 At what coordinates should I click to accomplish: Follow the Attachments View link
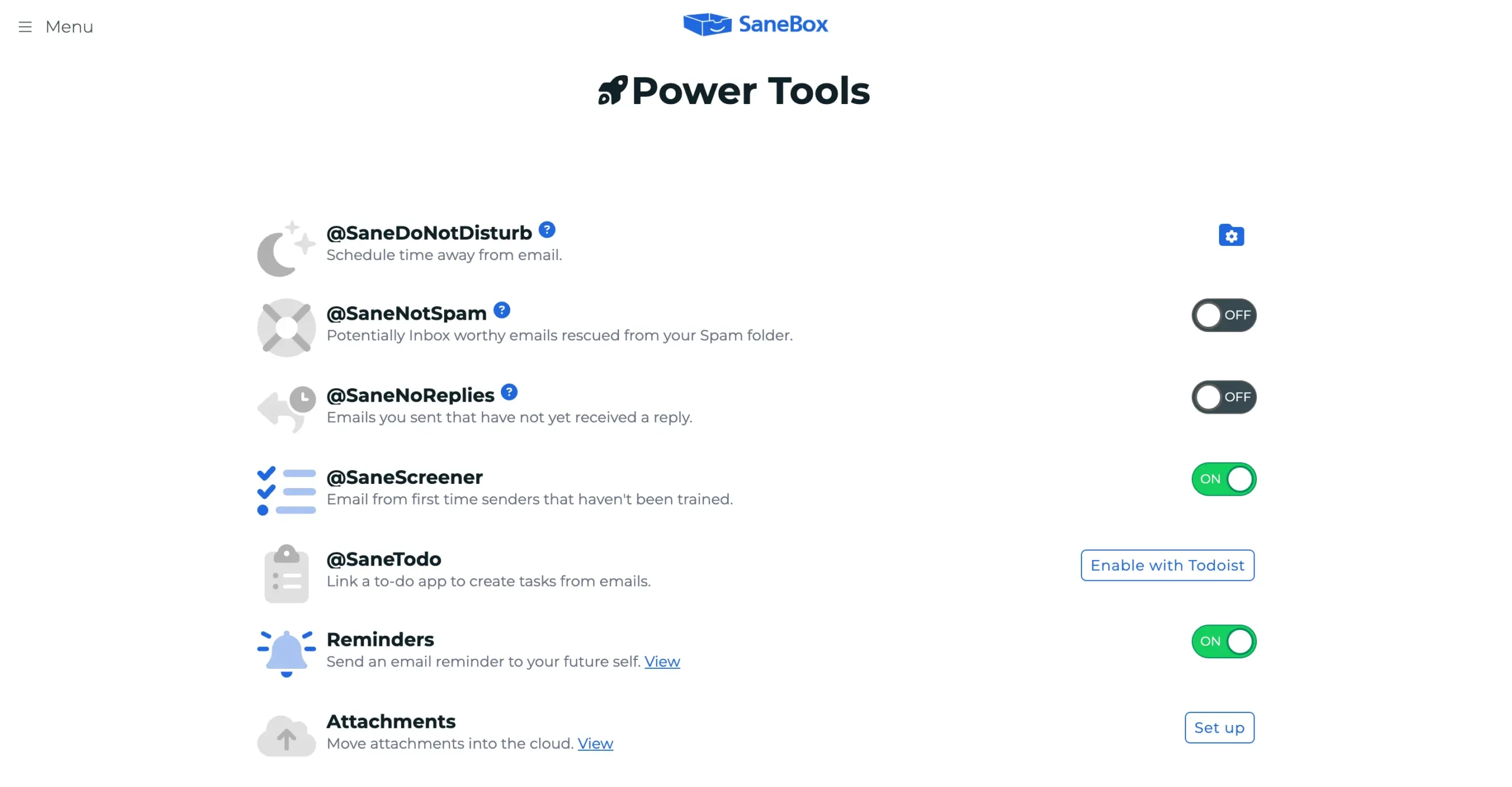pyautogui.click(x=595, y=744)
